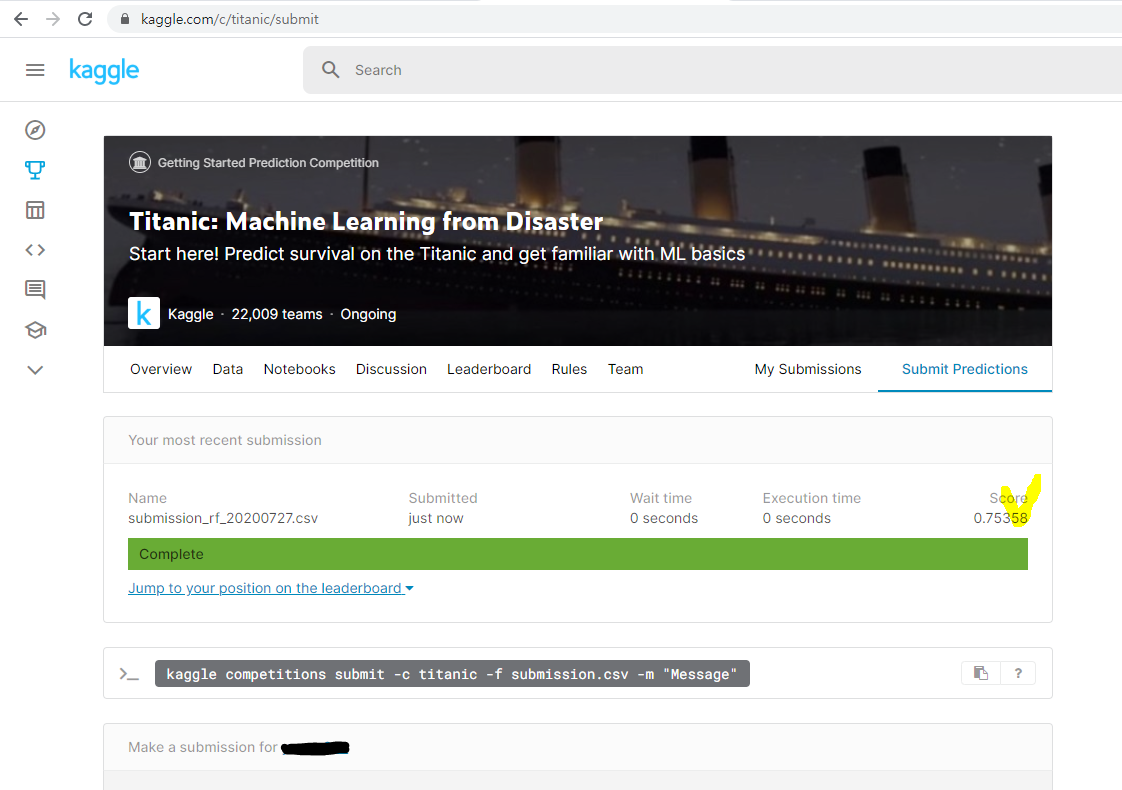Click 'Getting Started Prediction Competition' label

click(268, 163)
